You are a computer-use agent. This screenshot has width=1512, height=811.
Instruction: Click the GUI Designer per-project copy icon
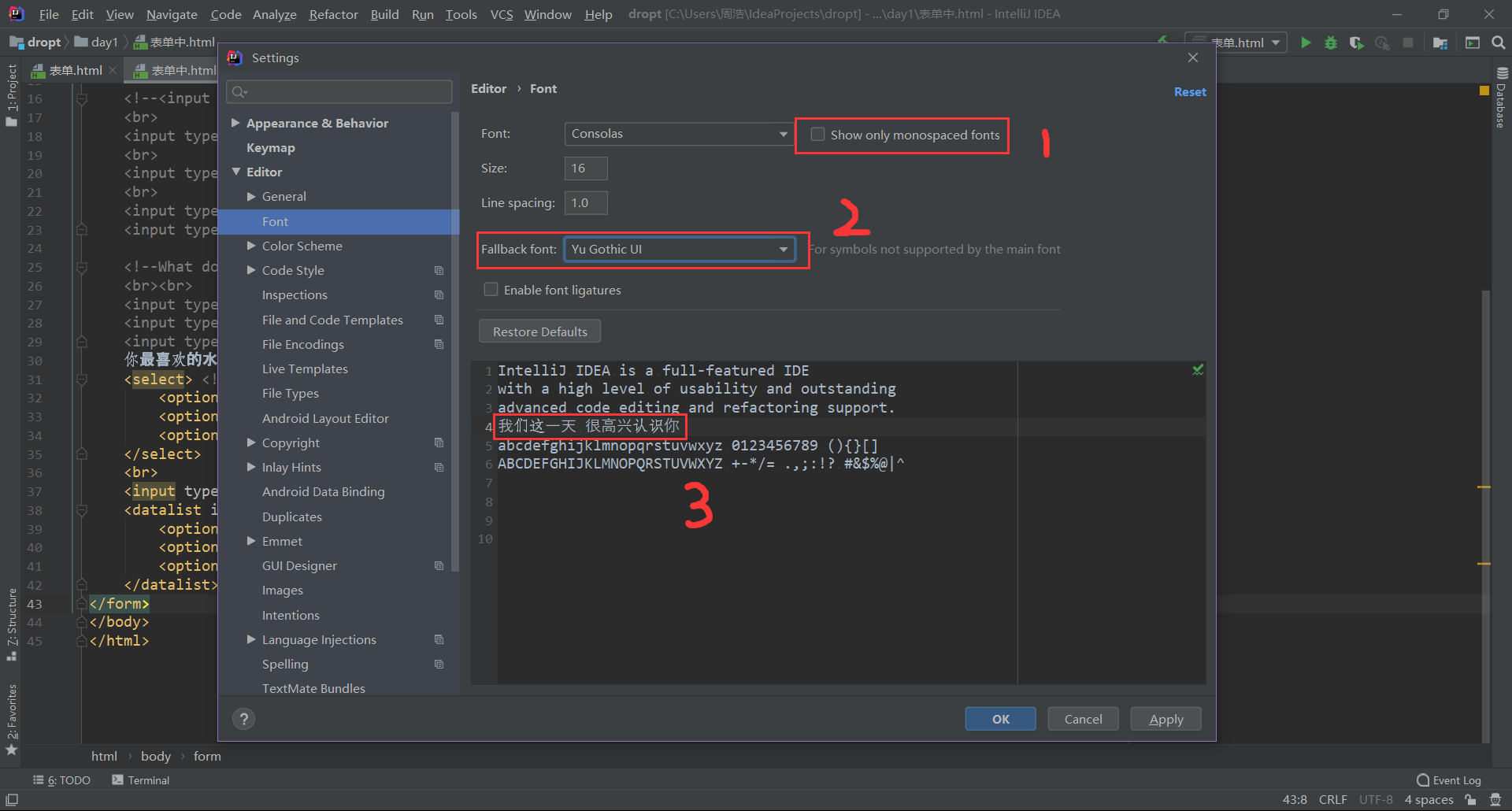pos(439,565)
